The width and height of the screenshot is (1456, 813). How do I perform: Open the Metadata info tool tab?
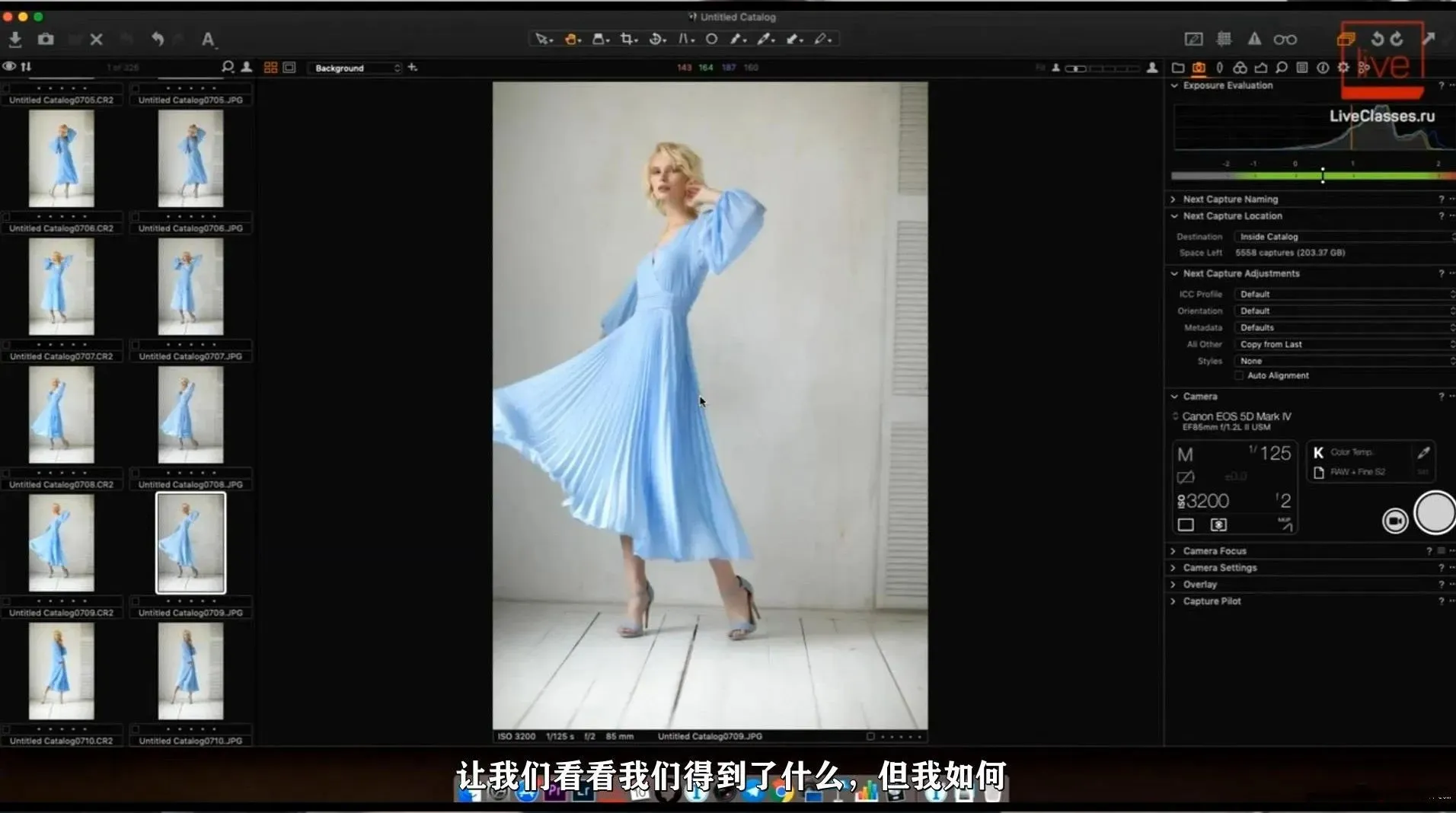[1323, 68]
